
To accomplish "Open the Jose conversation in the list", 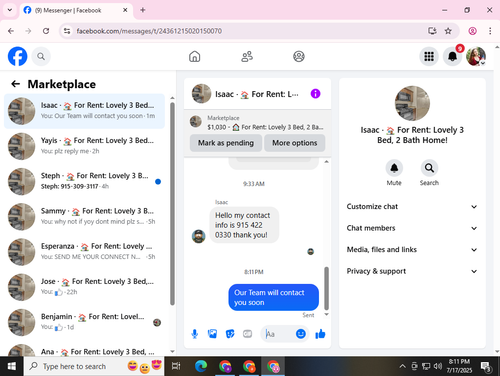I will click(84, 287).
